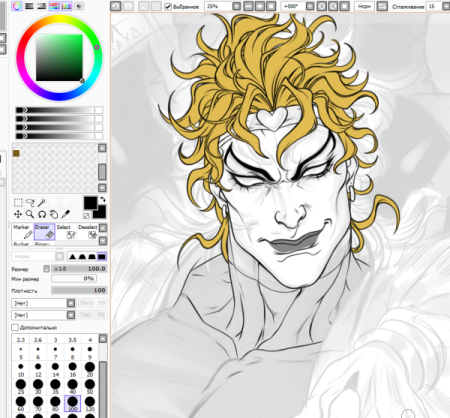
Task: Swap foreground and background colors
Action: point(103,199)
